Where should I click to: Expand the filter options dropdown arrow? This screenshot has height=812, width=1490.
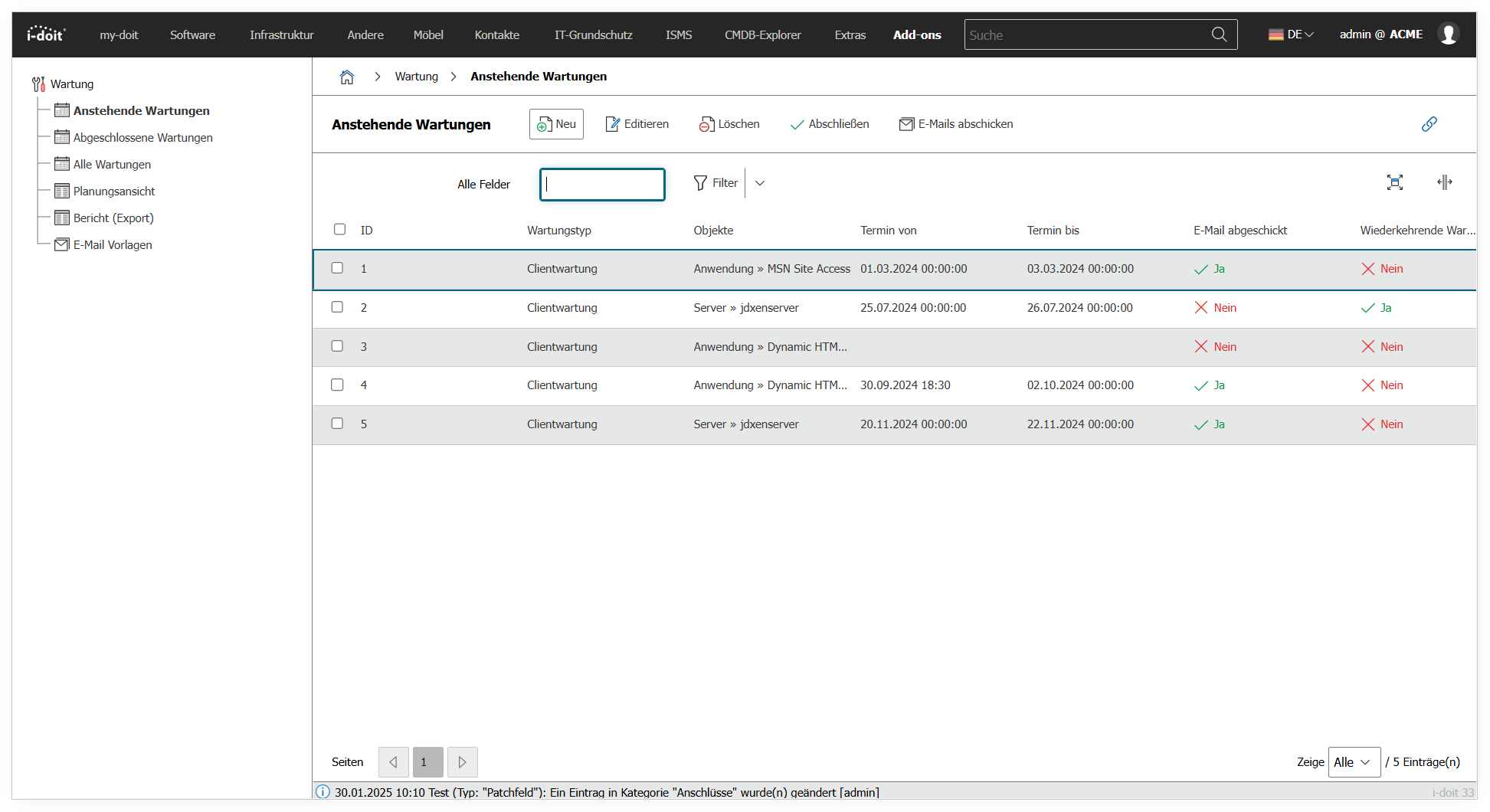[760, 183]
